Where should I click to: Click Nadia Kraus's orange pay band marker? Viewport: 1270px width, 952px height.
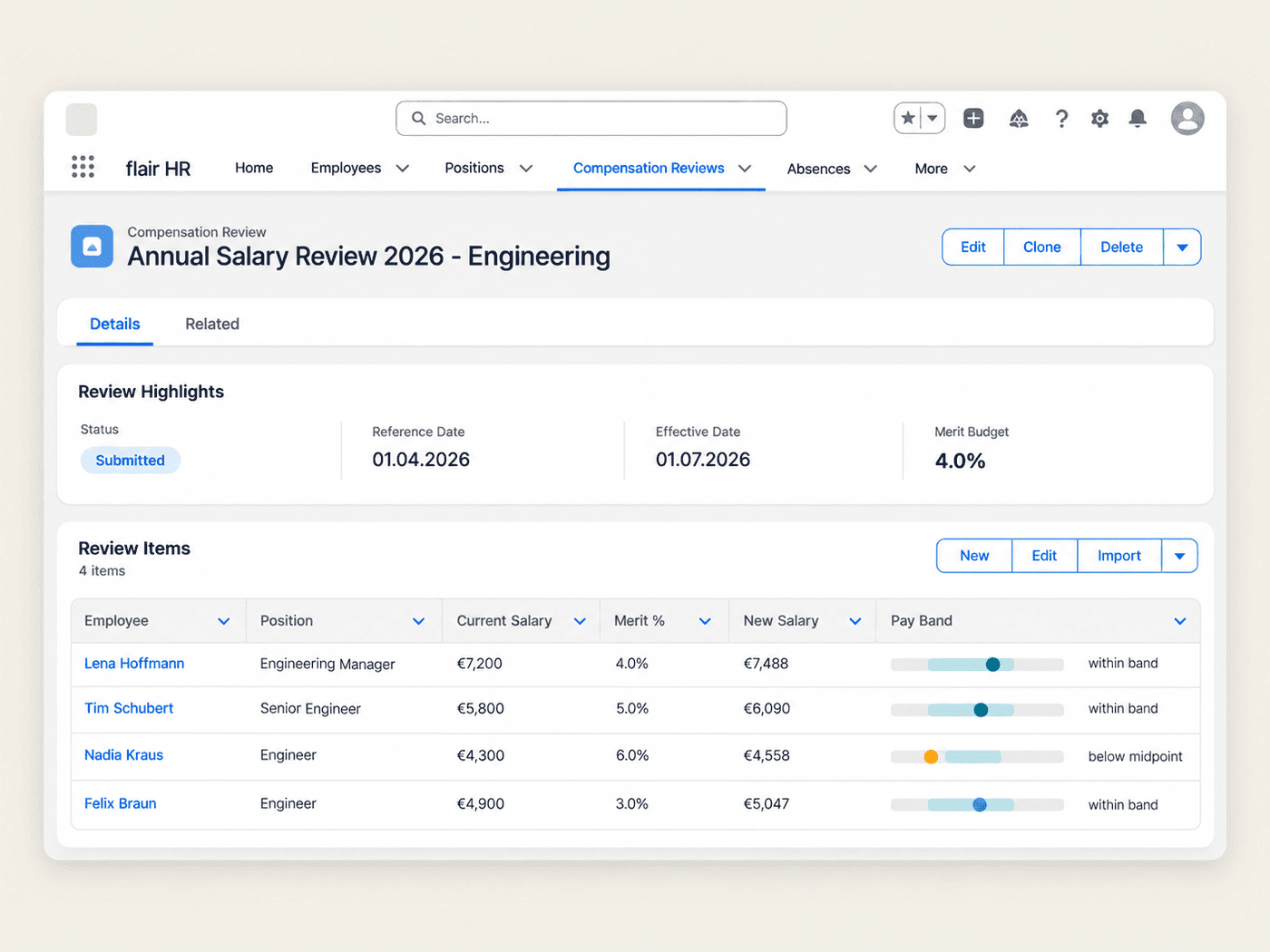(x=931, y=756)
